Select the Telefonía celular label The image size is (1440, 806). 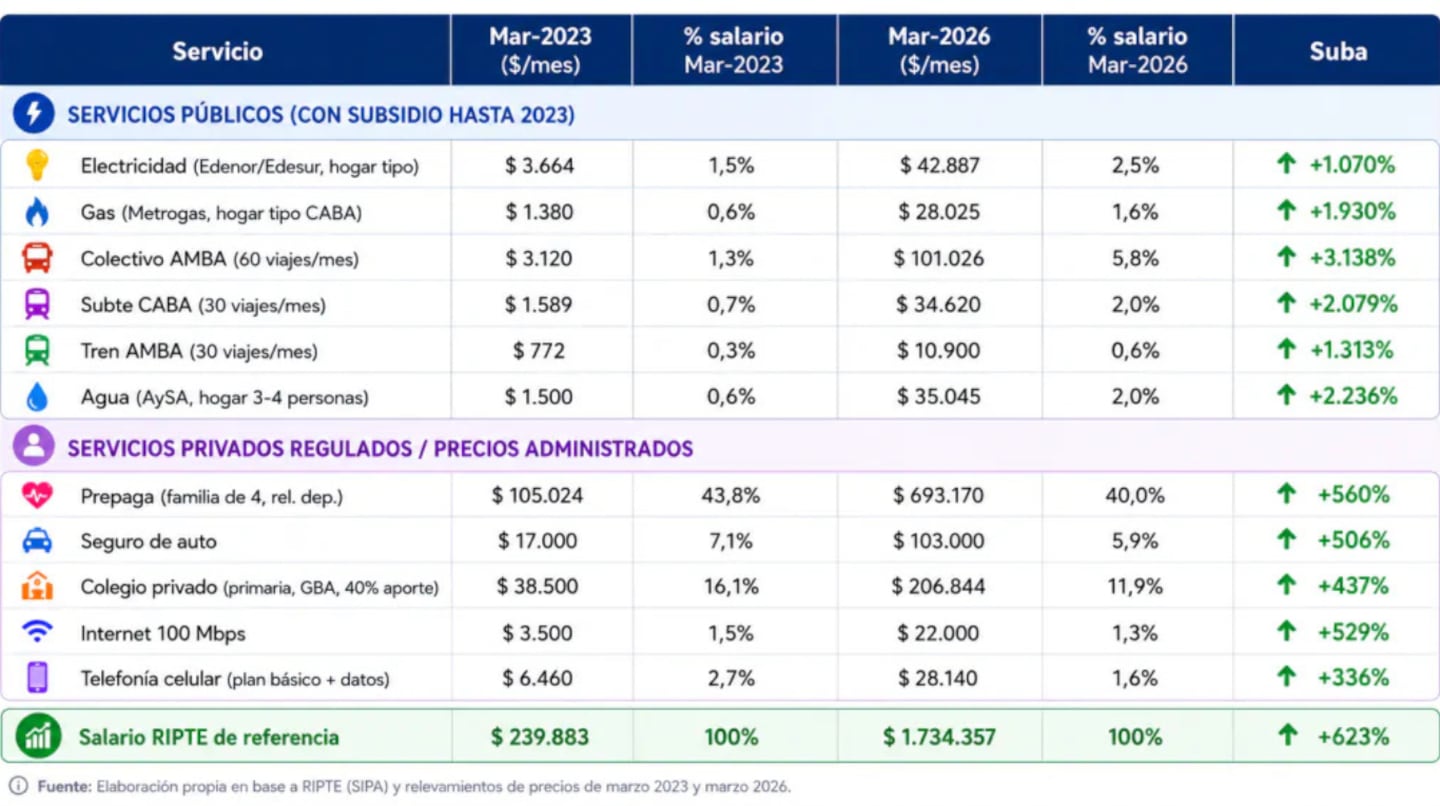click(235, 679)
